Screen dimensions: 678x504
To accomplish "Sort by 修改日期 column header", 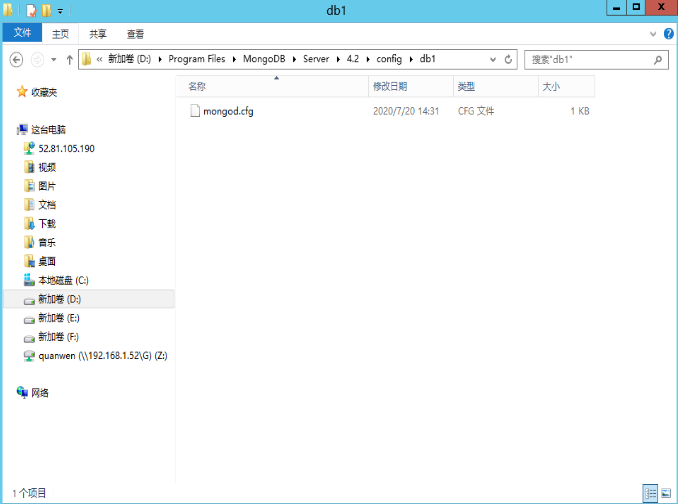I will point(411,86).
